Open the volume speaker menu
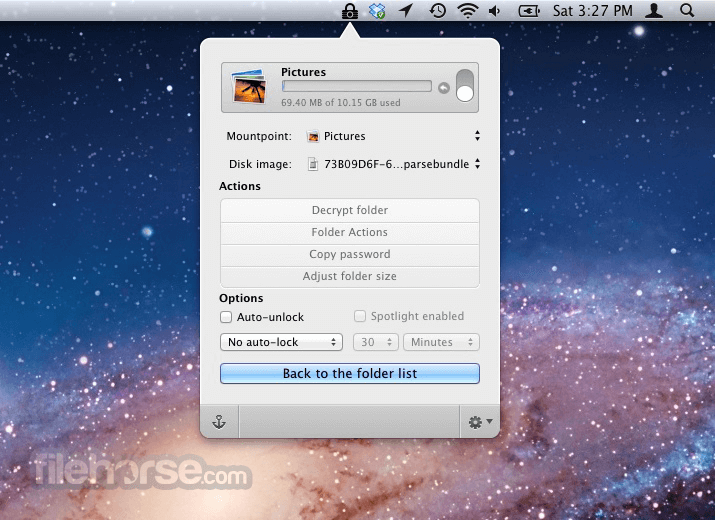715x520 pixels. point(495,10)
